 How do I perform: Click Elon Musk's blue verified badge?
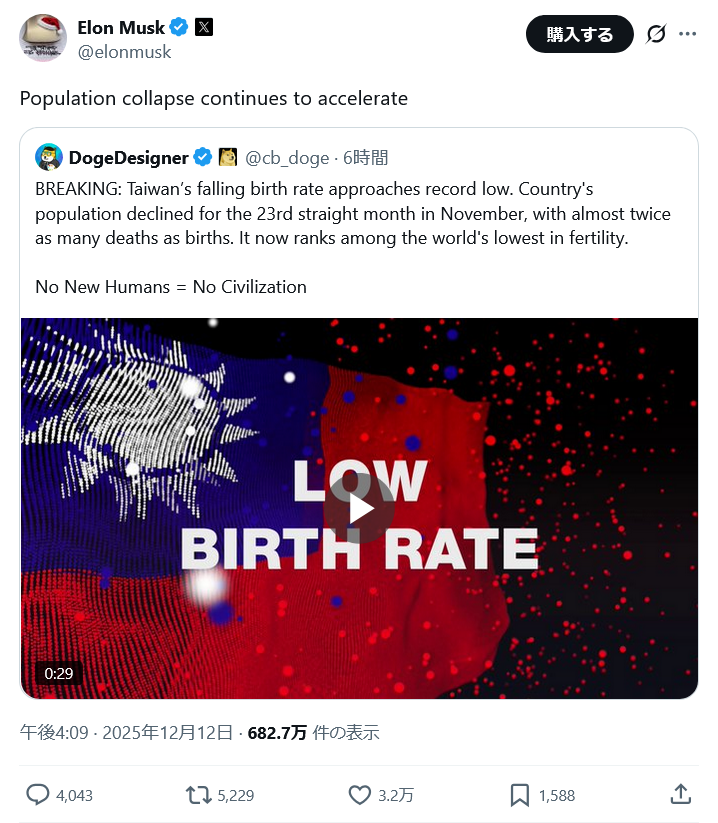[x=179, y=27]
